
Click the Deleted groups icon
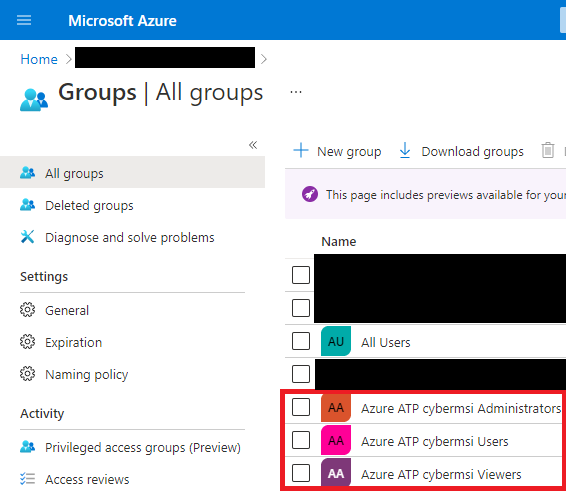[27, 205]
